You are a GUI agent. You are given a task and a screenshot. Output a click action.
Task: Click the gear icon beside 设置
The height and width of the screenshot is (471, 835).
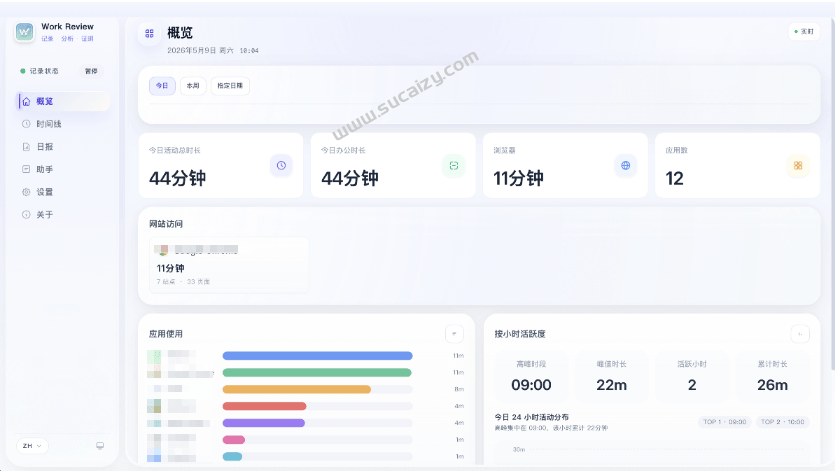tap(26, 192)
